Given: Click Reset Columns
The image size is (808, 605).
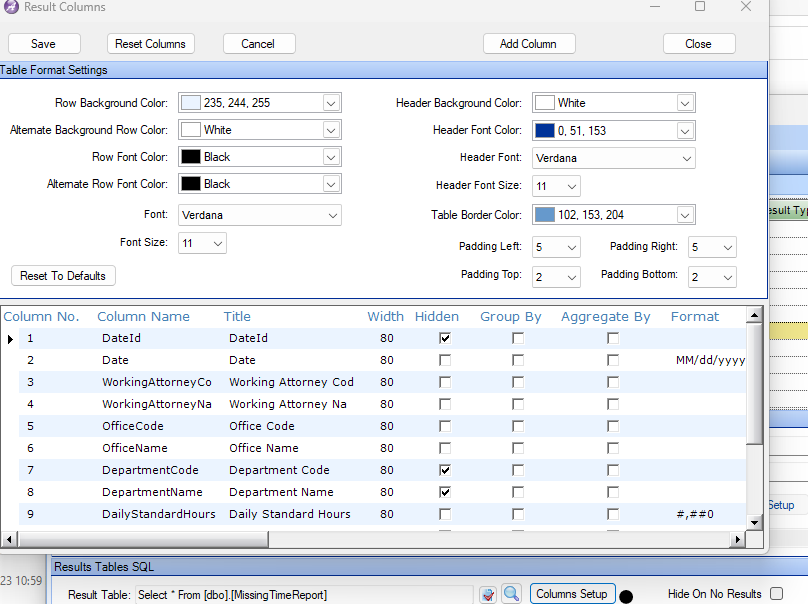Looking at the screenshot, I should 150,44.
